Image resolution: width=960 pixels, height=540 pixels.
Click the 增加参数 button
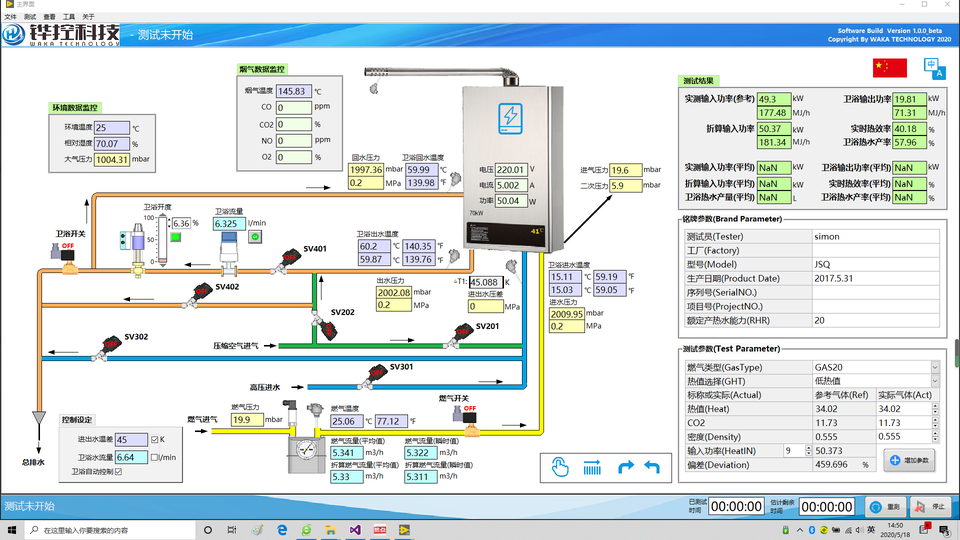point(908,459)
